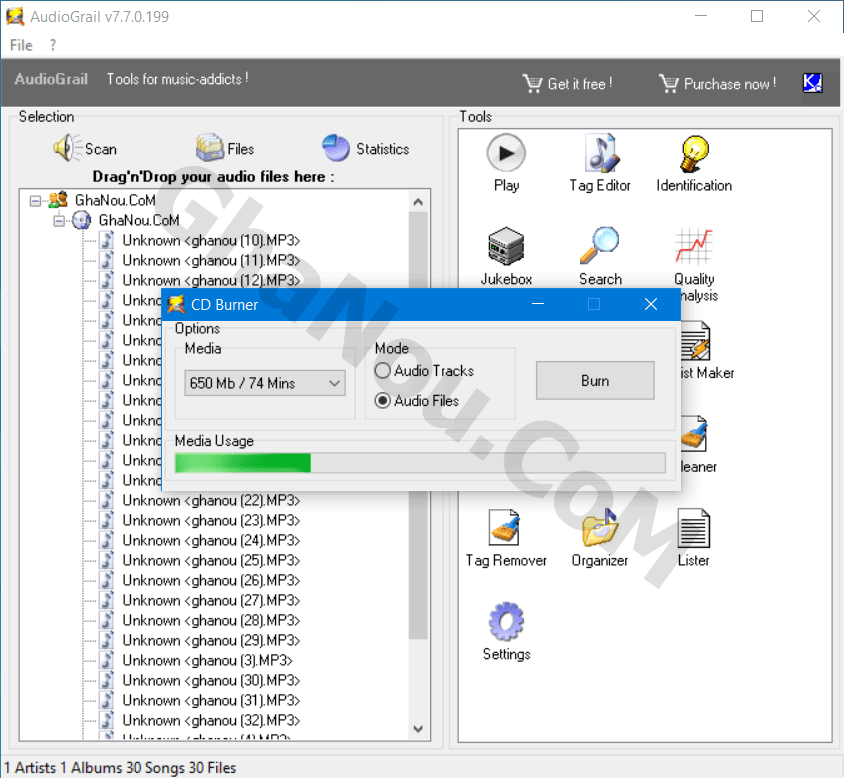Select Unknown <ghanou (23).MP3> track
This screenshot has height=778, width=844.
click(211, 520)
